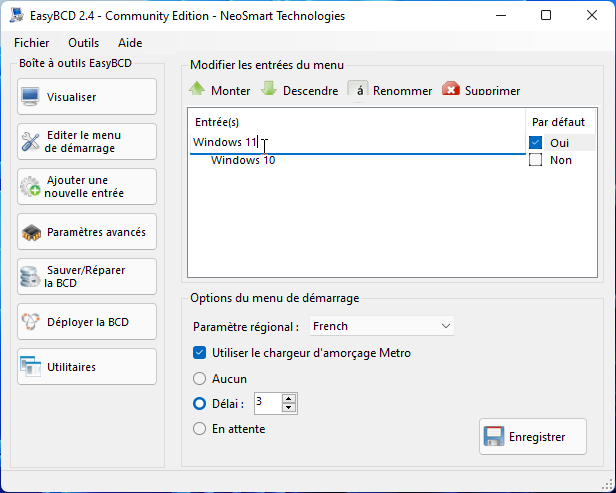Click the Paramètres avancés label
Viewport: 616px width, 493px height.
96,232
